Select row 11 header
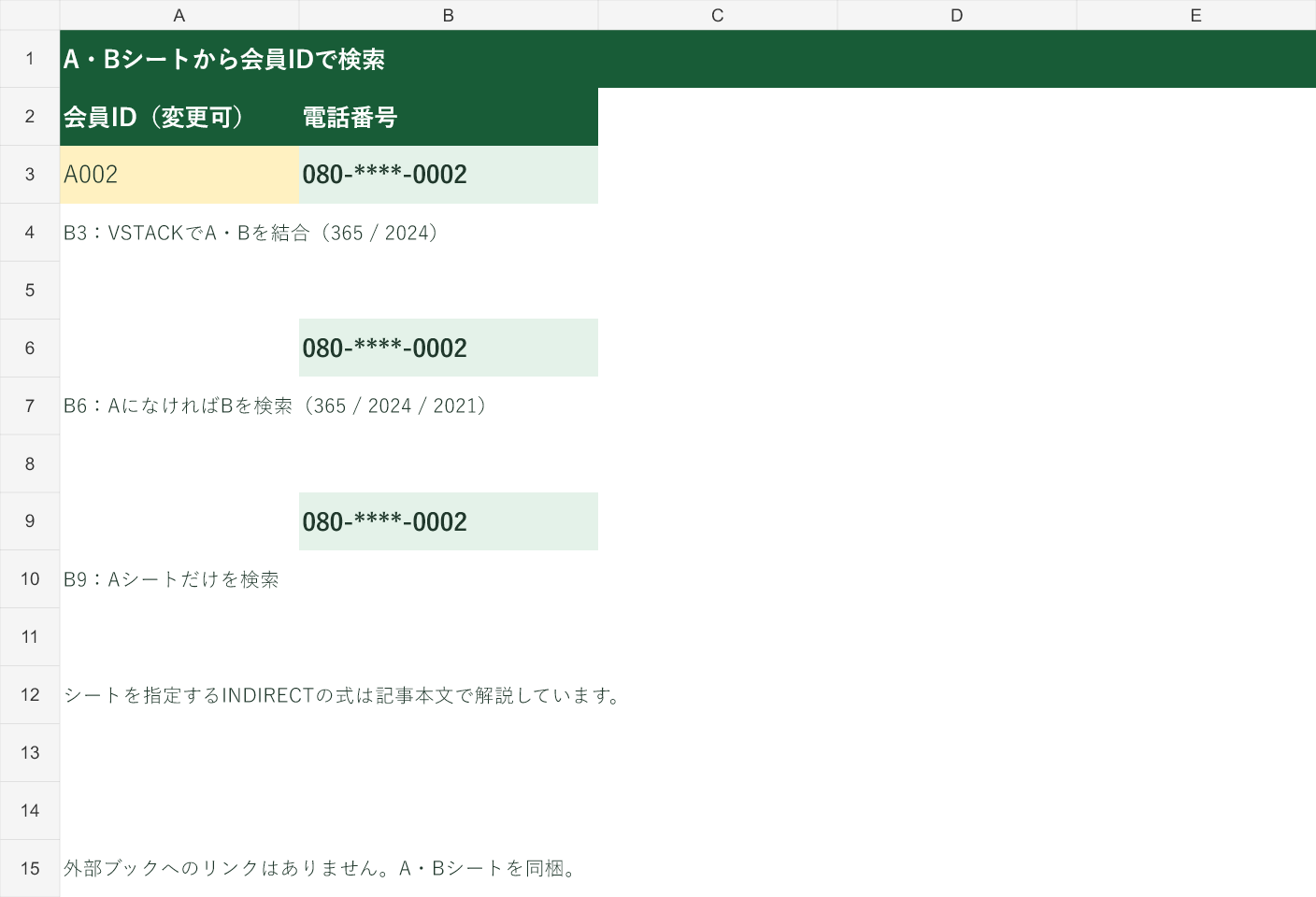 (30, 637)
